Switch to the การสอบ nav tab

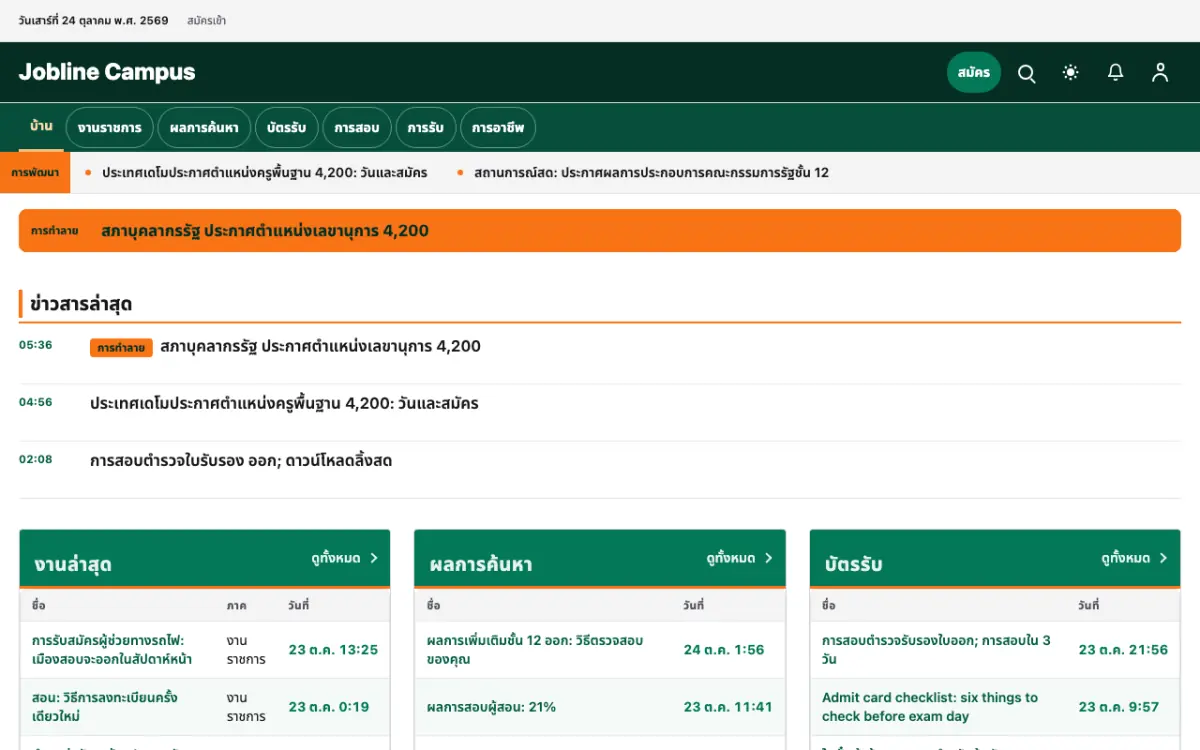tap(357, 128)
